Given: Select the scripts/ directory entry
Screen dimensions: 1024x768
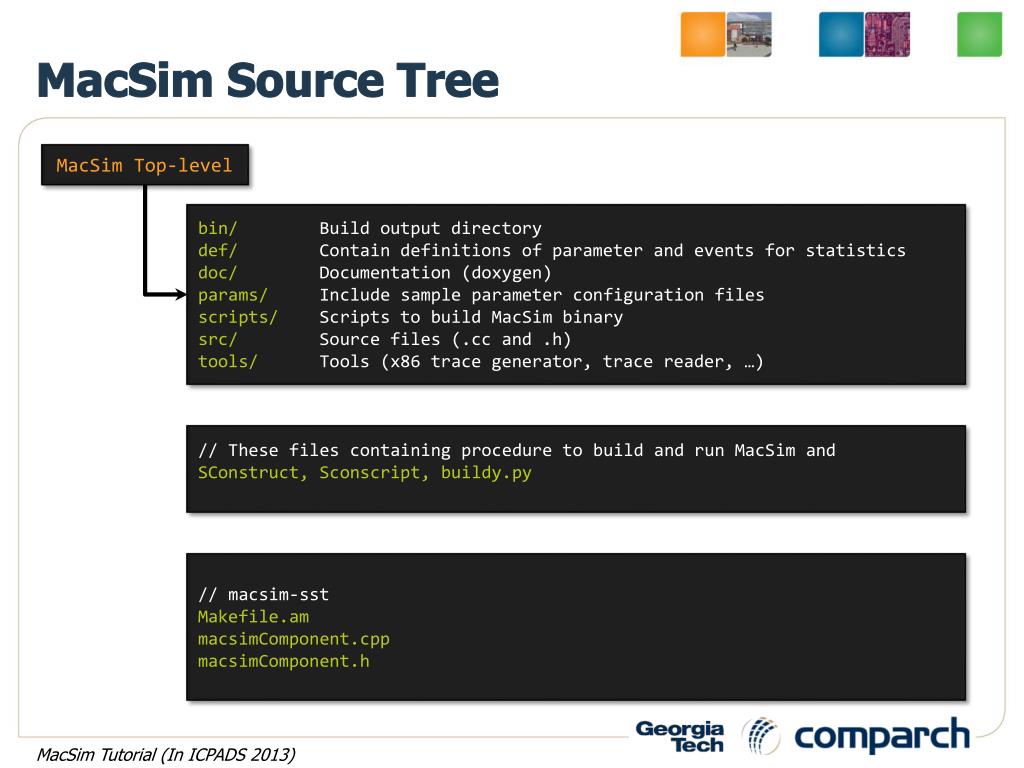Looking at the screenshot, I should tap(238, 317).
